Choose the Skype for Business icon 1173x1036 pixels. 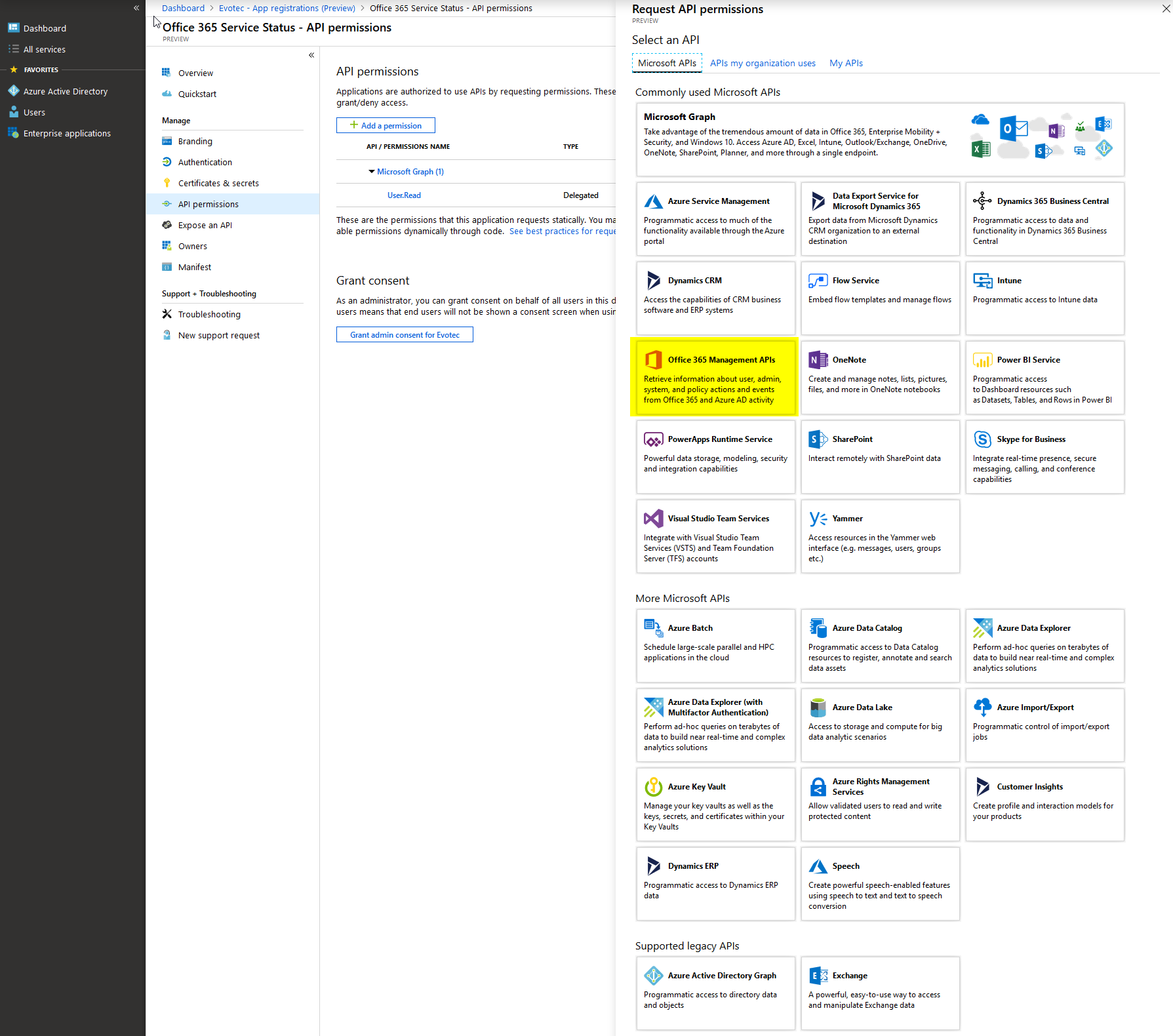click(982, 439)
